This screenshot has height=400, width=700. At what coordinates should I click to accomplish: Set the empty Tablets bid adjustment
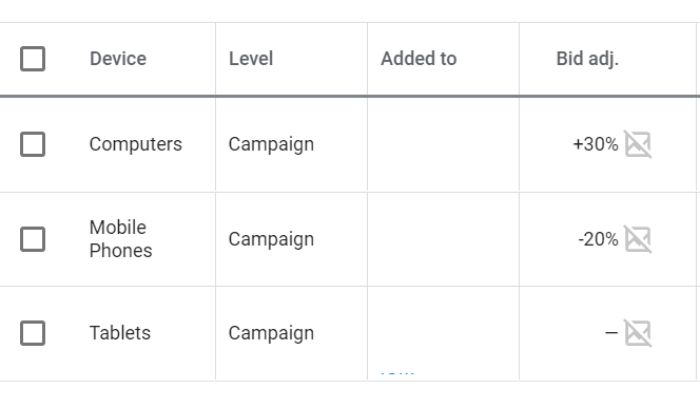(x=611, y=333)
